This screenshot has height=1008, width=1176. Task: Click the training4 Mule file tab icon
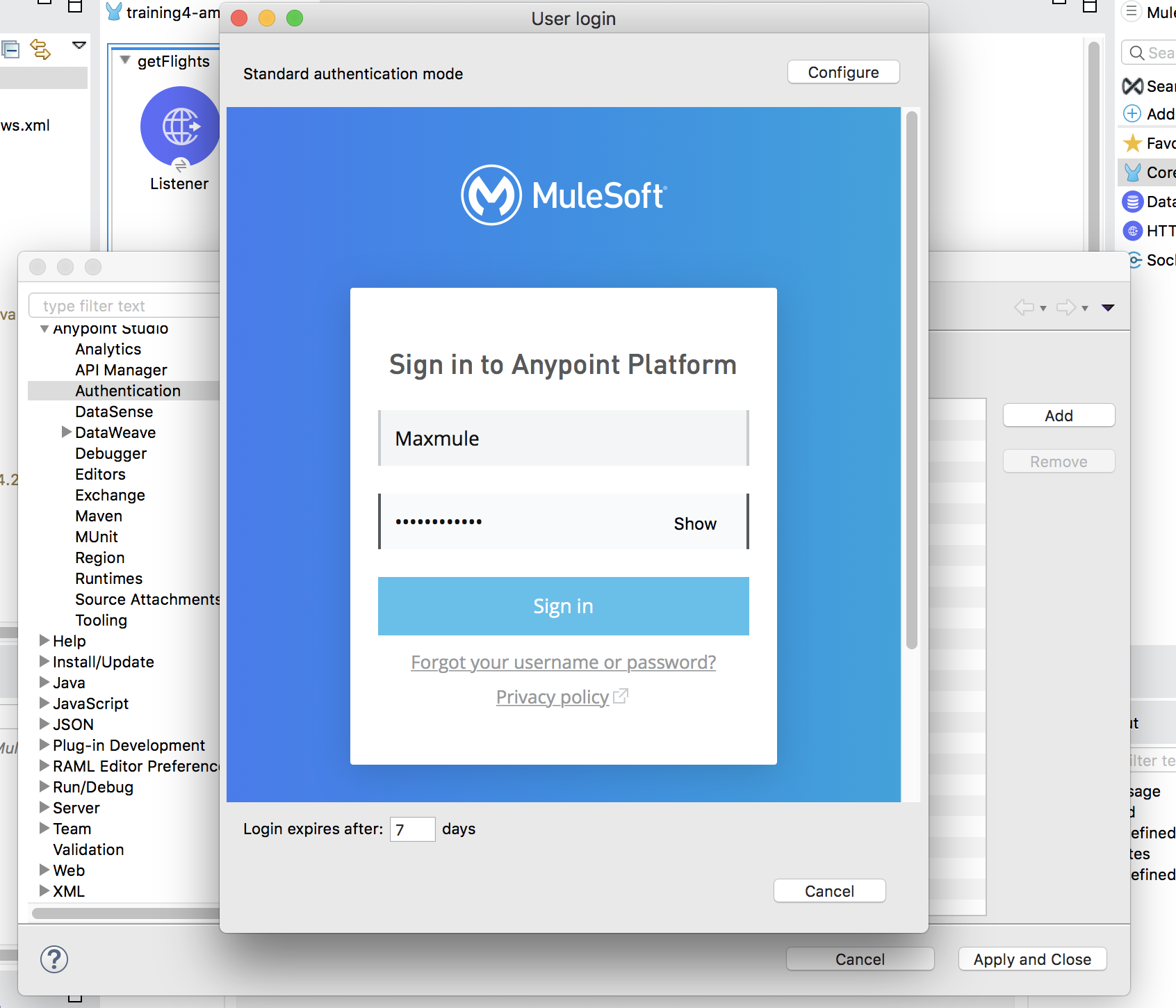pyautogui.click(x=114, y=12)
